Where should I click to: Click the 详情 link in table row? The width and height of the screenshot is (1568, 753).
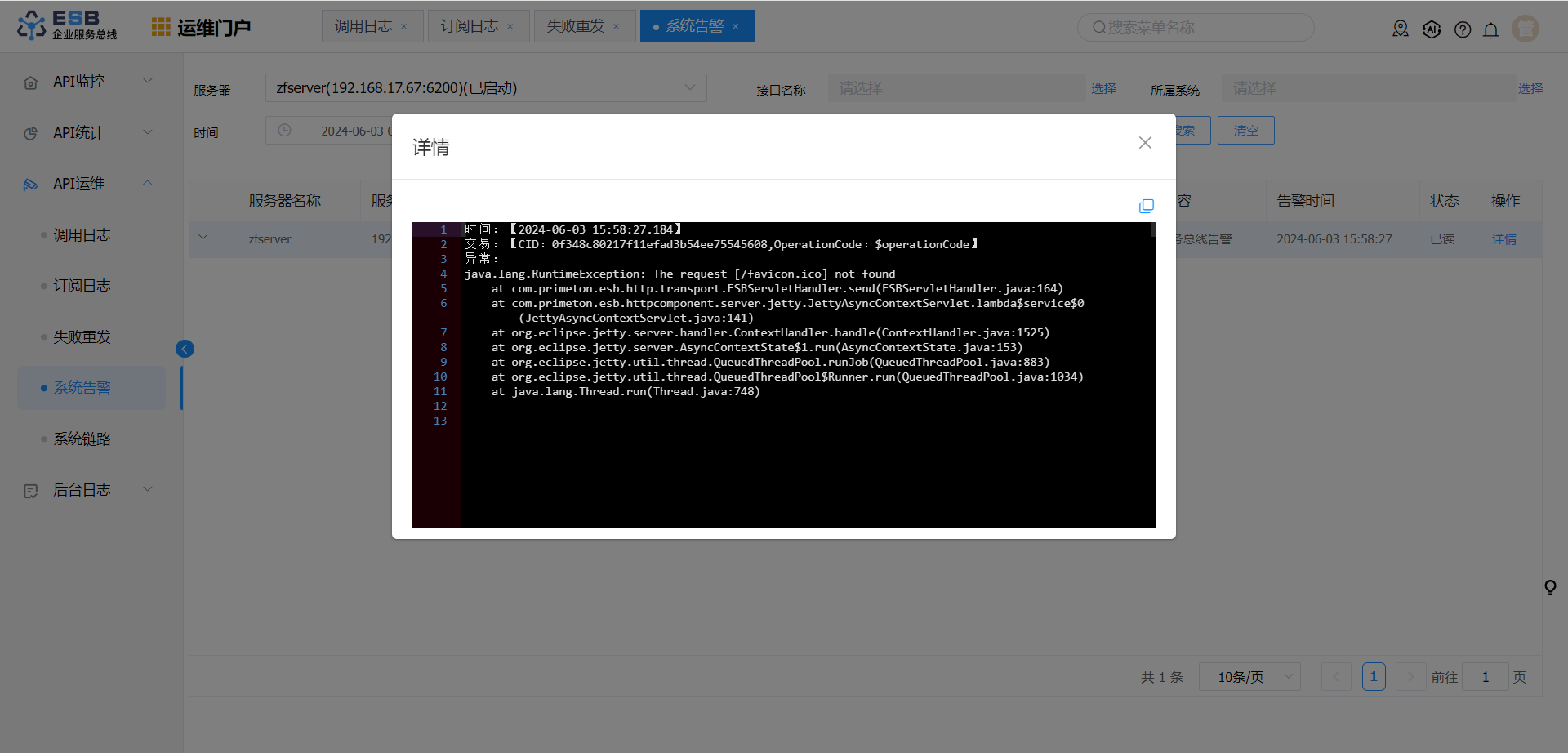(x=1503, y=239)
